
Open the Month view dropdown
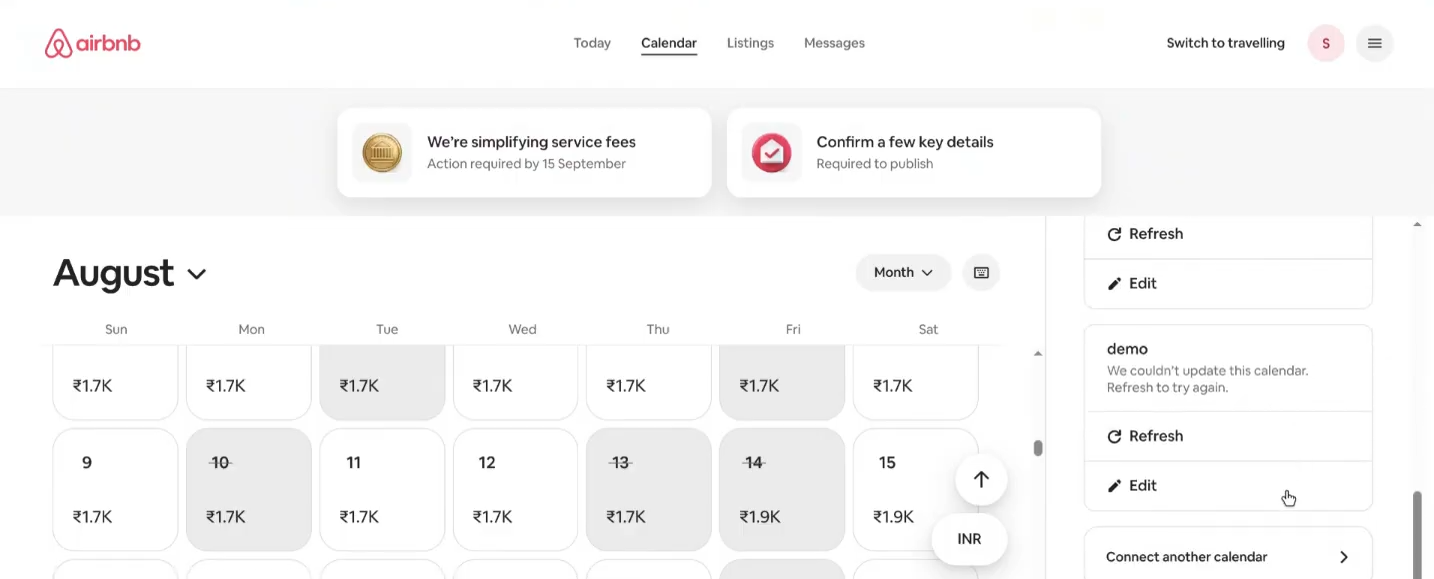pos(903,272)
